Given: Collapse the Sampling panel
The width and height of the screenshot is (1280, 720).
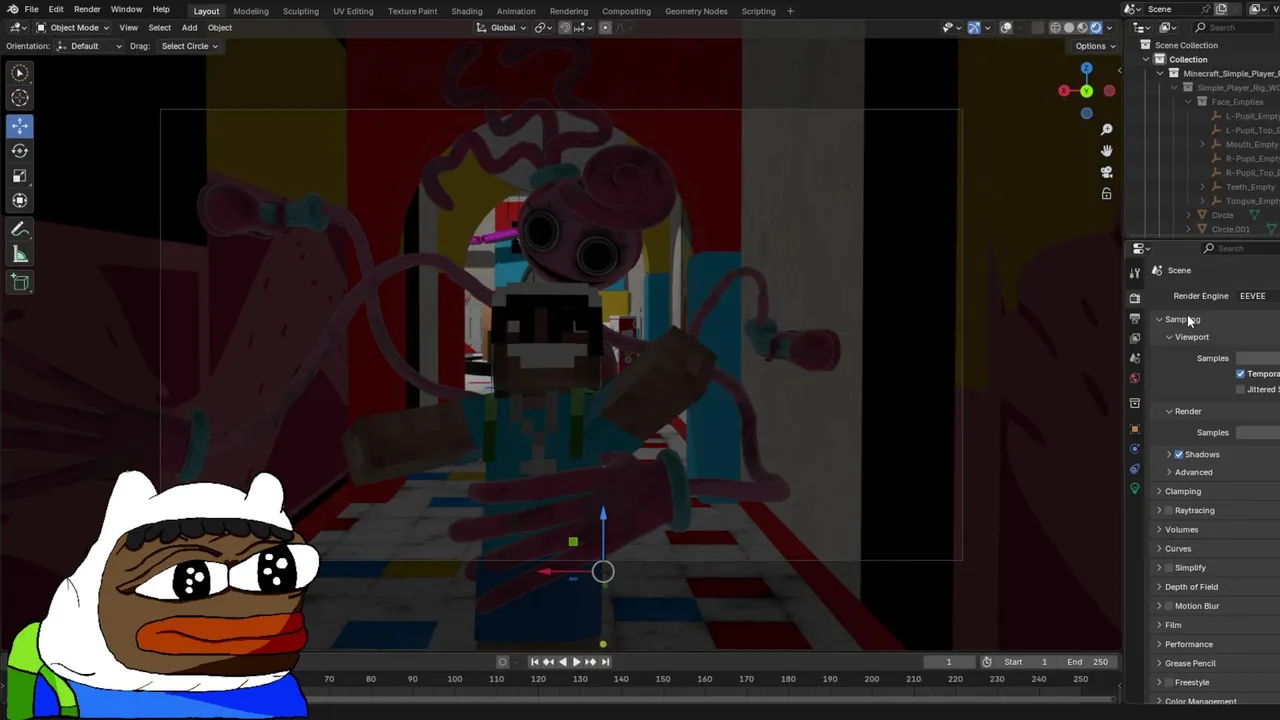Looking at the screenshot, I should click(1182, 320).
